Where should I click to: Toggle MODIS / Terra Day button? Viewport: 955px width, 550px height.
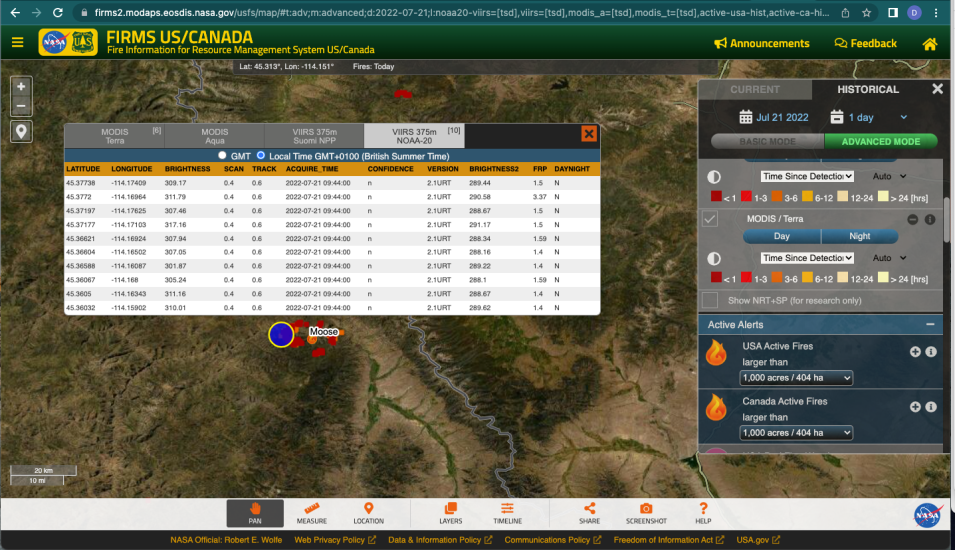click(781, 236)
